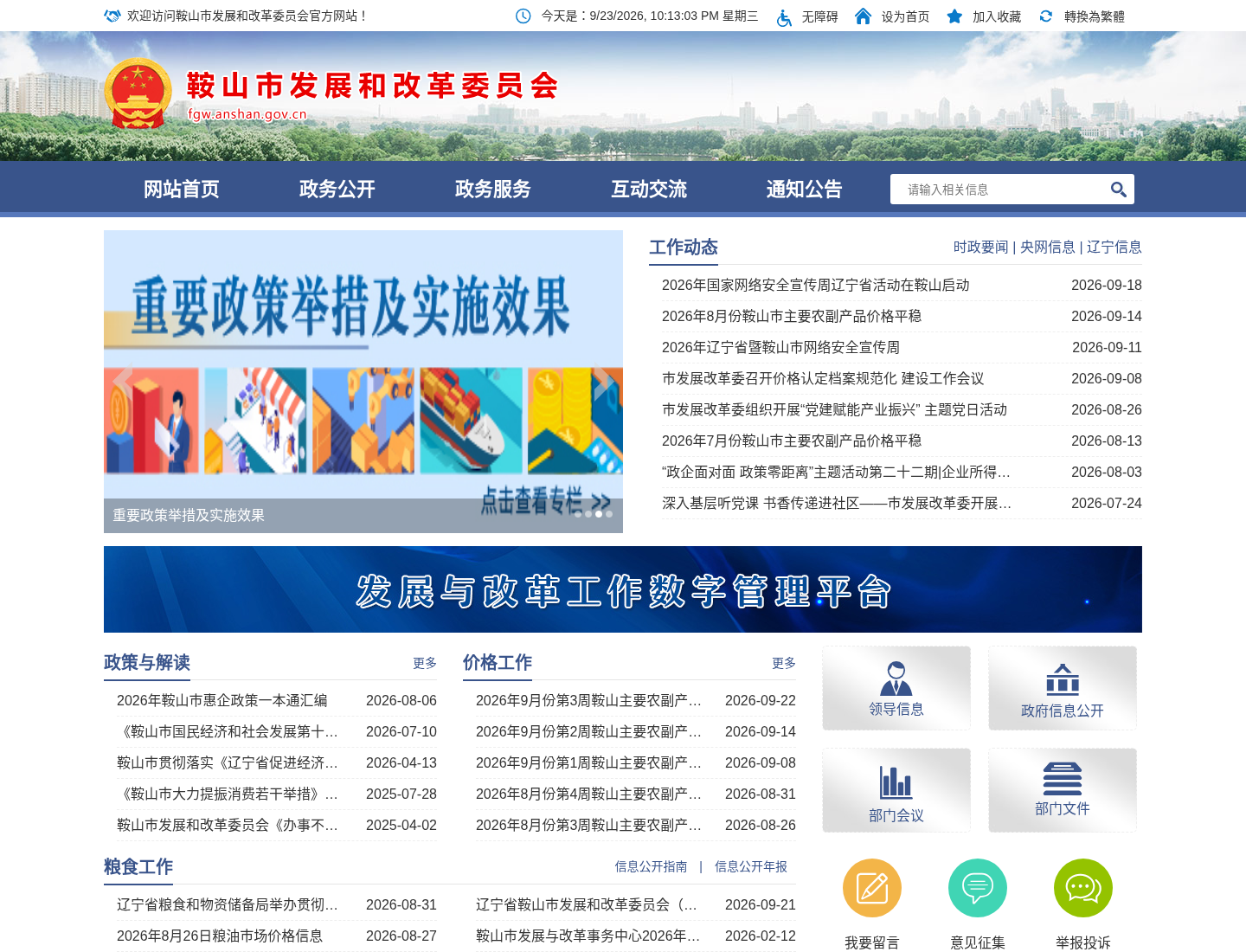Switch to the 时政要闻 tab
The width and height of the screenshot is (1246, 952).
pos(981,247)
